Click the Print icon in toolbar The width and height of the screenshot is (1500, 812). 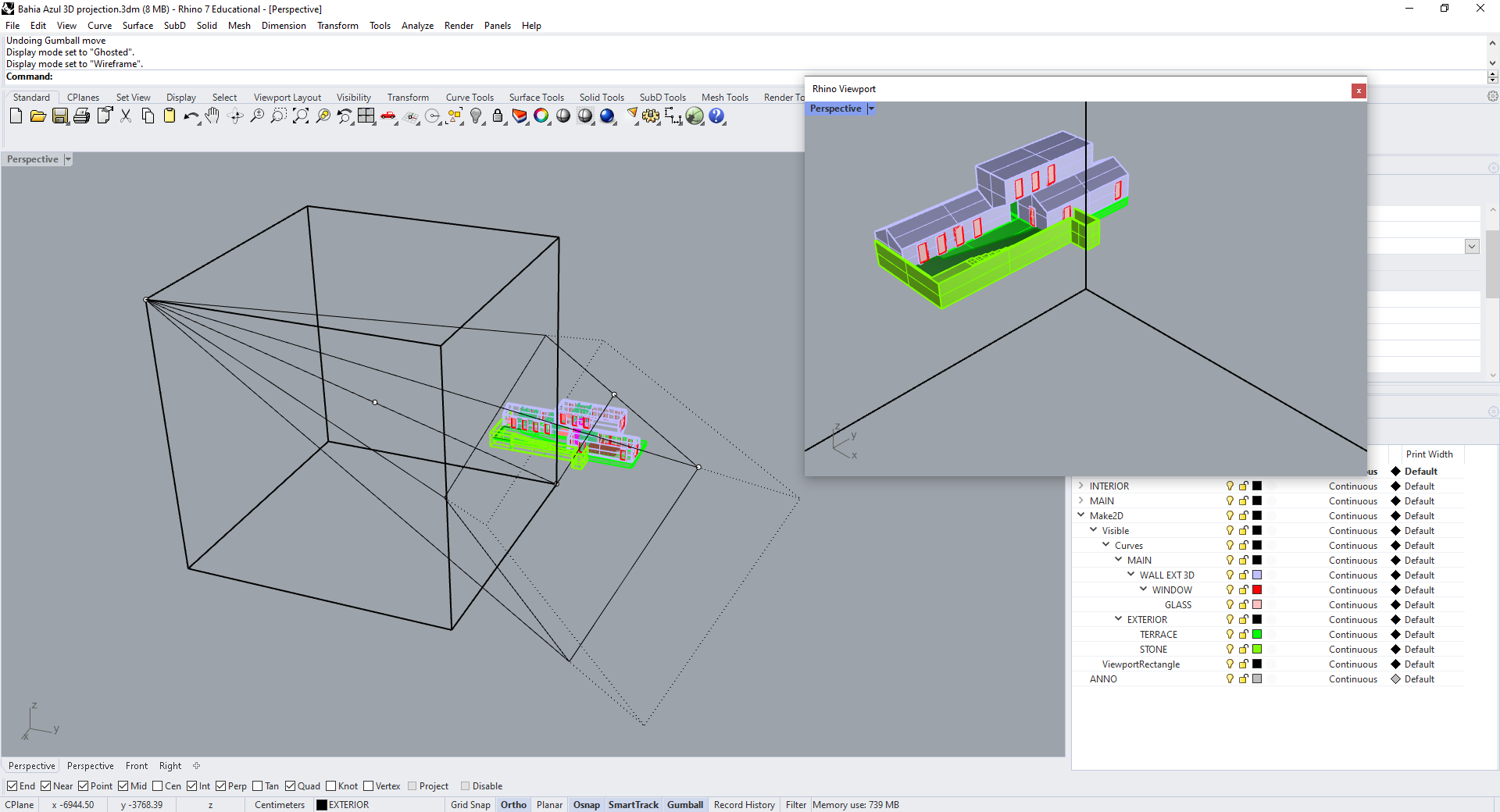pyautogui.click(x=81, y=116)
